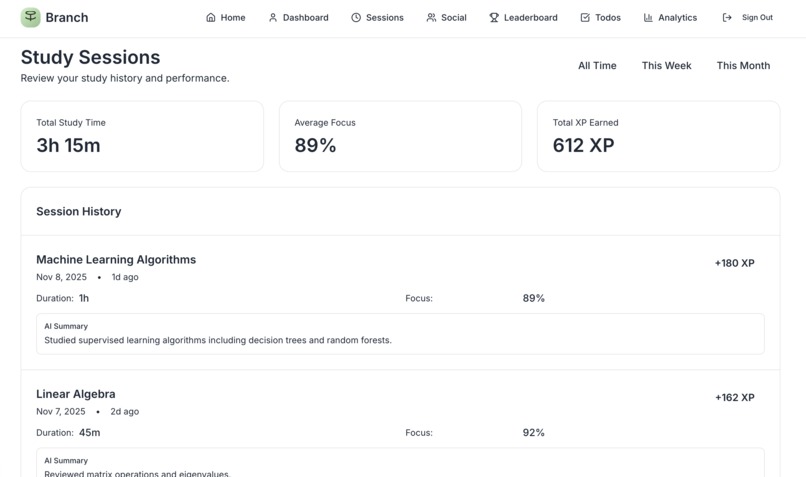
Task: Click the Analytics bar chart icon
Action: [x=648, y=17]
